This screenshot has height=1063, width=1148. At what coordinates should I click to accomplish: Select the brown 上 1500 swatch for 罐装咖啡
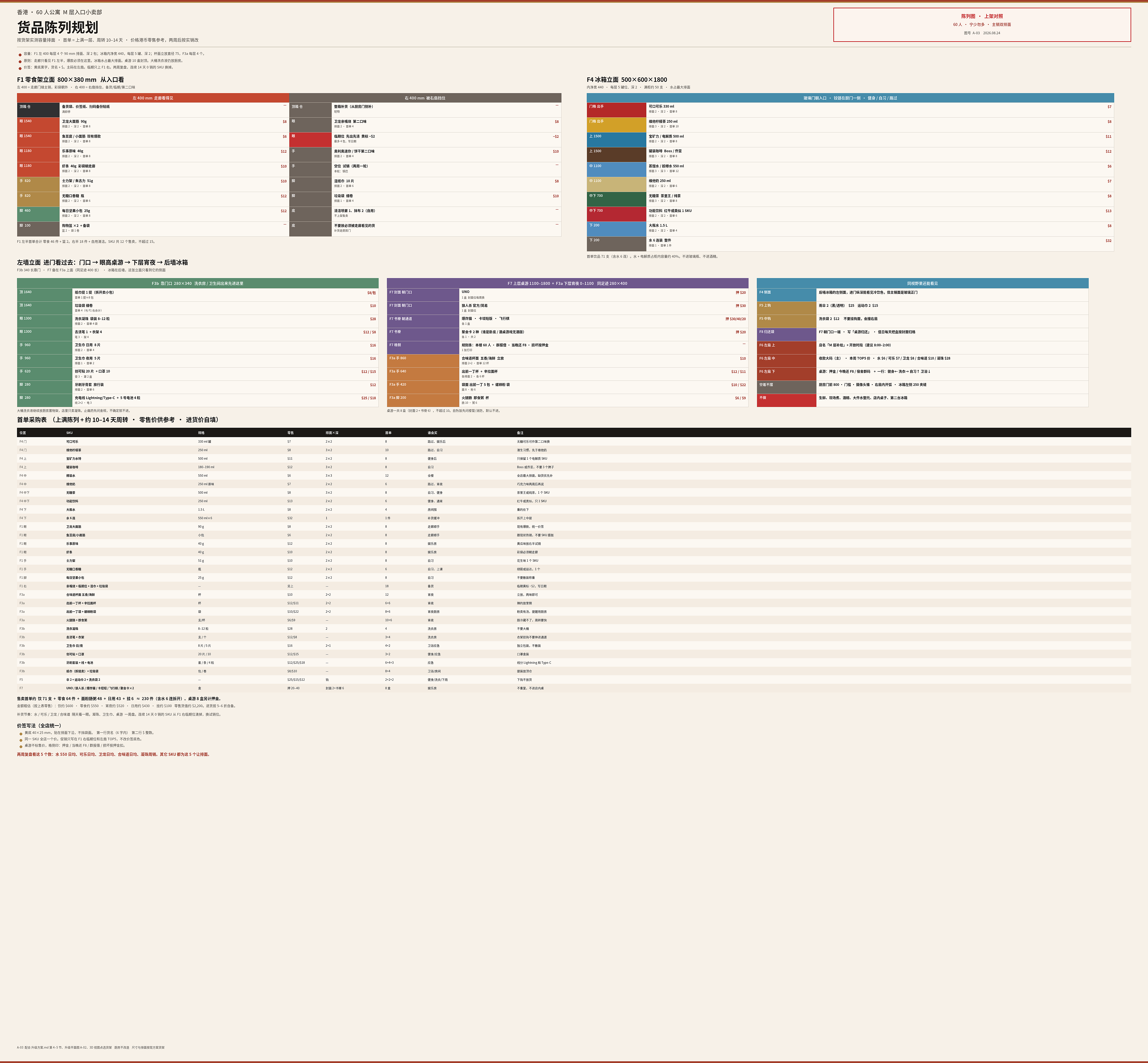pyautogui.click(x=617, y=155)
